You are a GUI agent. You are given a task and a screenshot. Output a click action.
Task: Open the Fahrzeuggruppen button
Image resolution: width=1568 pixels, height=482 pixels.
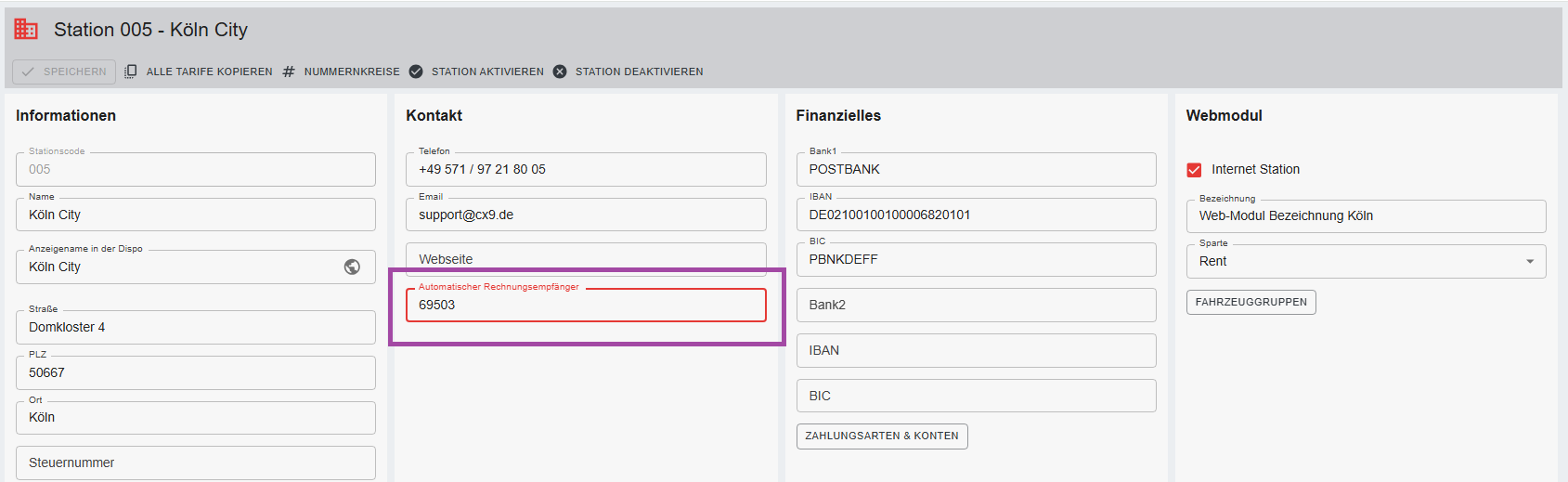[x=1251, y=303]
